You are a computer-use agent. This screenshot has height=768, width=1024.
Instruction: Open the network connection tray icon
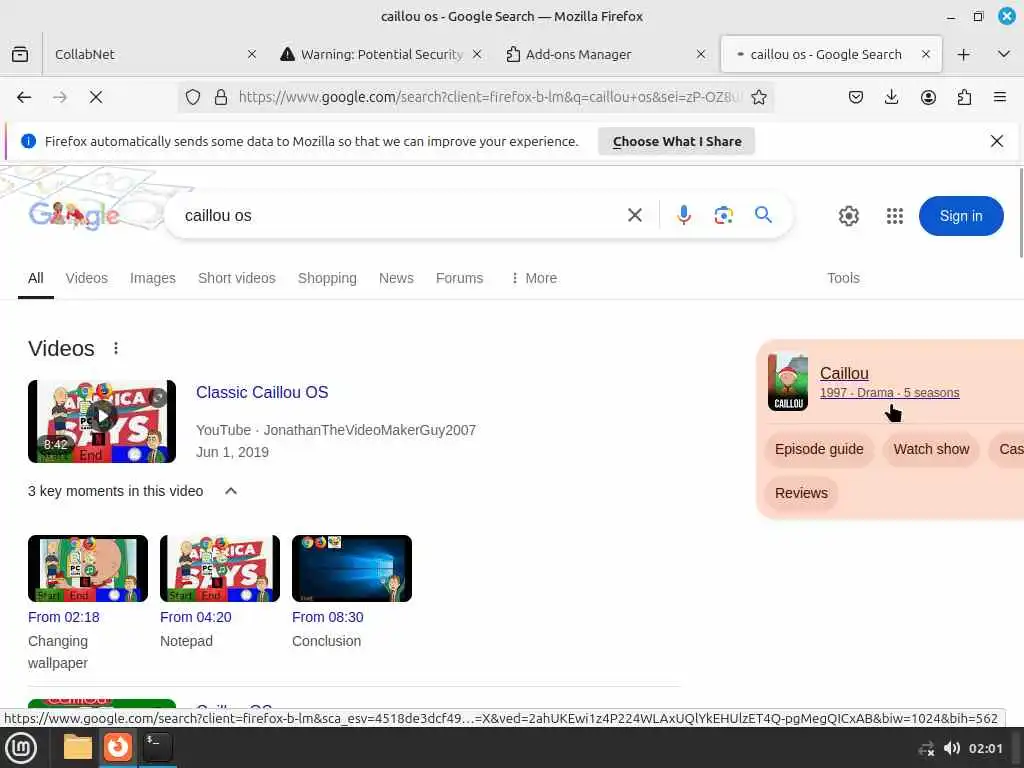(x=926, y=749)
